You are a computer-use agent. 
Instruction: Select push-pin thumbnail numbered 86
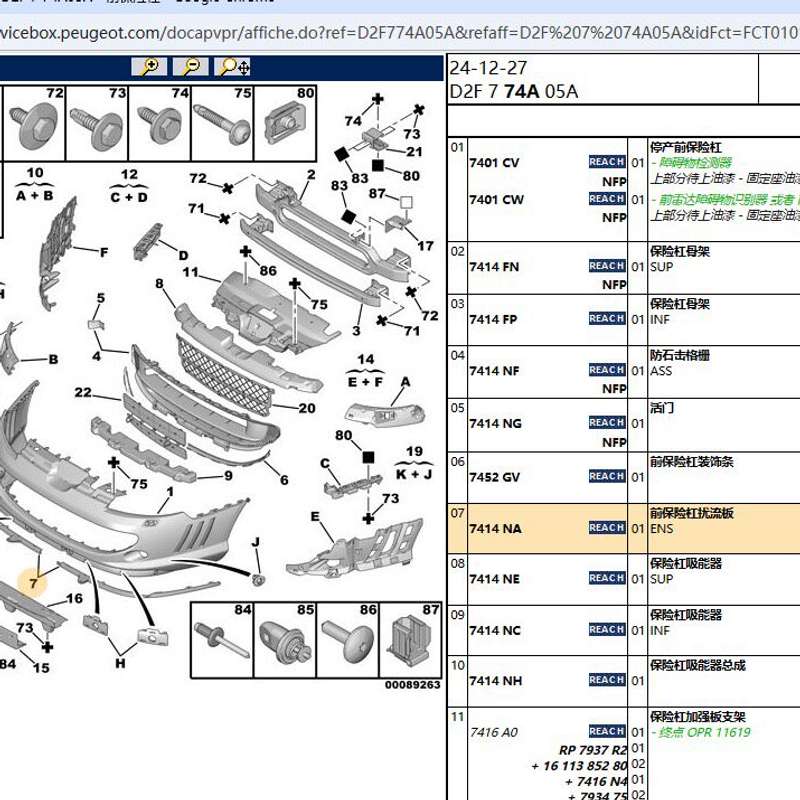348,640
